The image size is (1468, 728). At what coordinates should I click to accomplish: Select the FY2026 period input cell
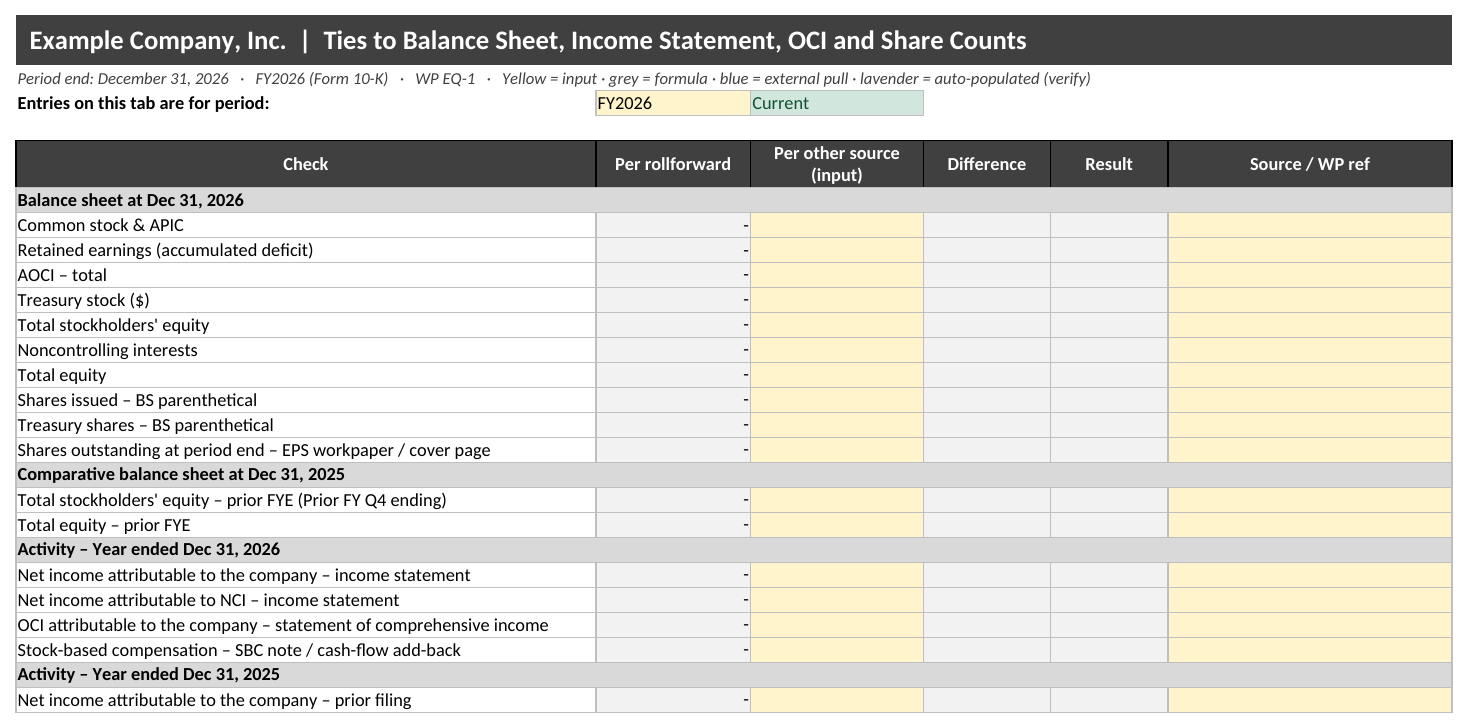pos(673,103)
